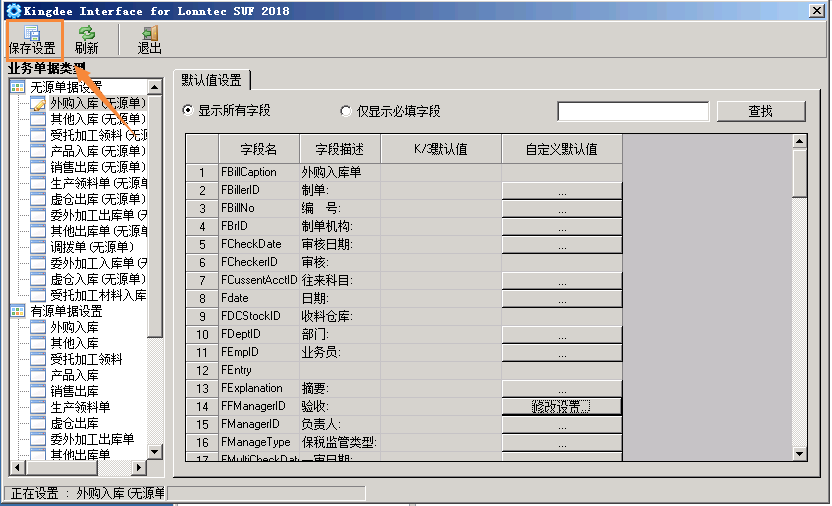832x506 pixels.
Task: Click icon beside 受托加工领料(无源单)
Action: tap(38, 135)
